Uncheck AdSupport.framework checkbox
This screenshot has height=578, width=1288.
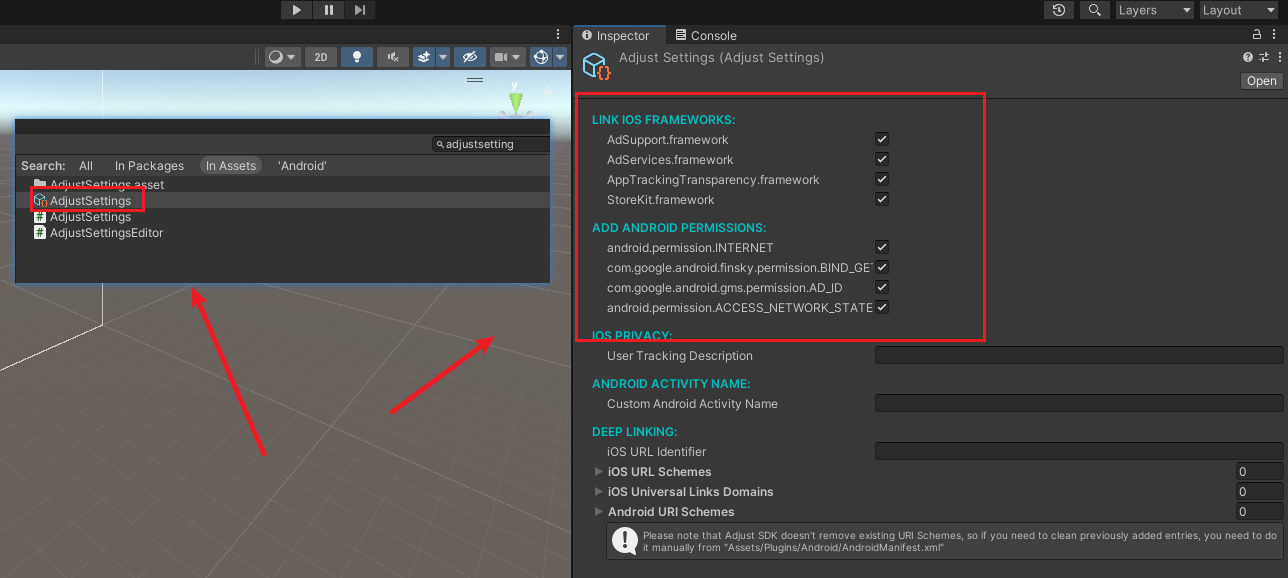[881, 139]
